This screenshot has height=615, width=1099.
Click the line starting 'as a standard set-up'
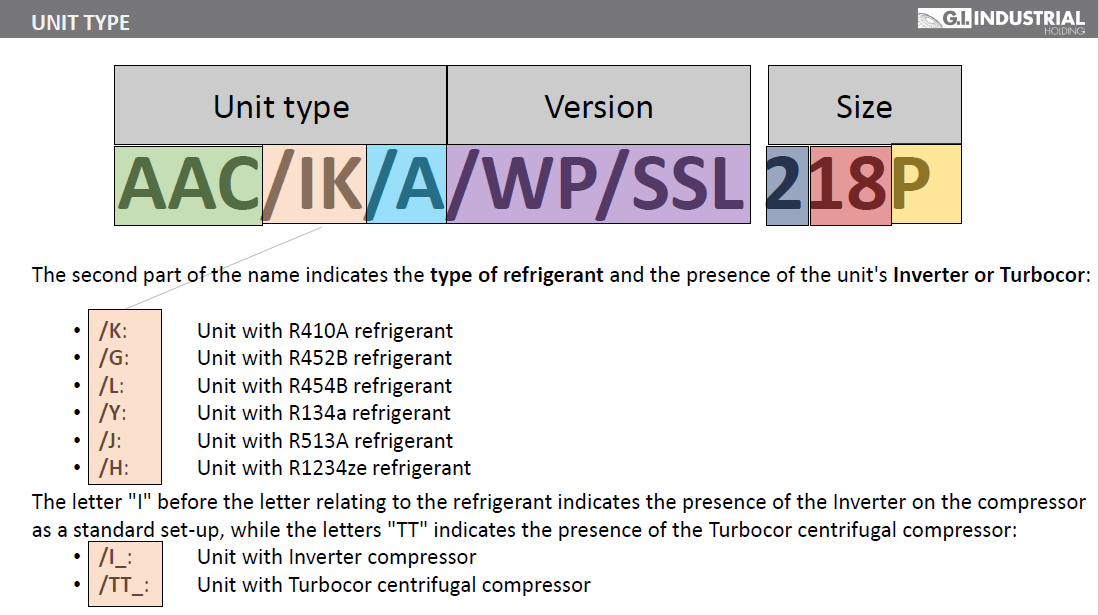point(524,529)
